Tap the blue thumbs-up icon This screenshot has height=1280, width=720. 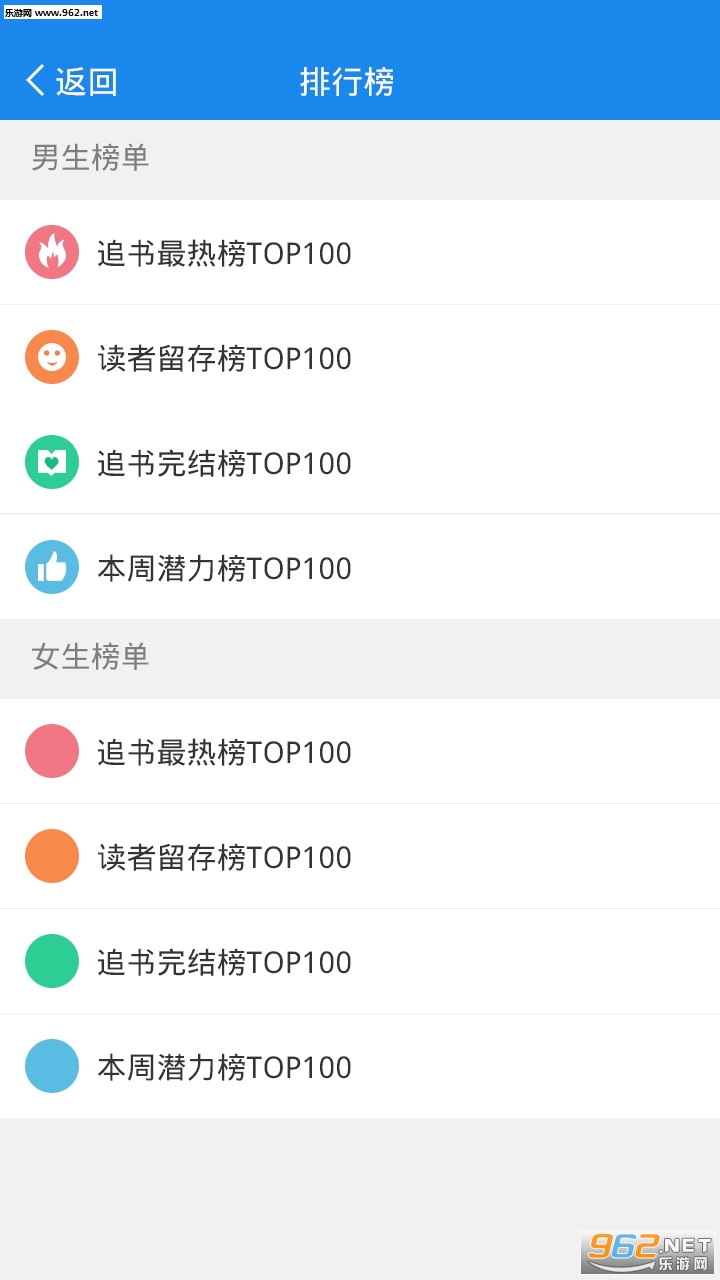pyautogui.click(x=52, y=567)
